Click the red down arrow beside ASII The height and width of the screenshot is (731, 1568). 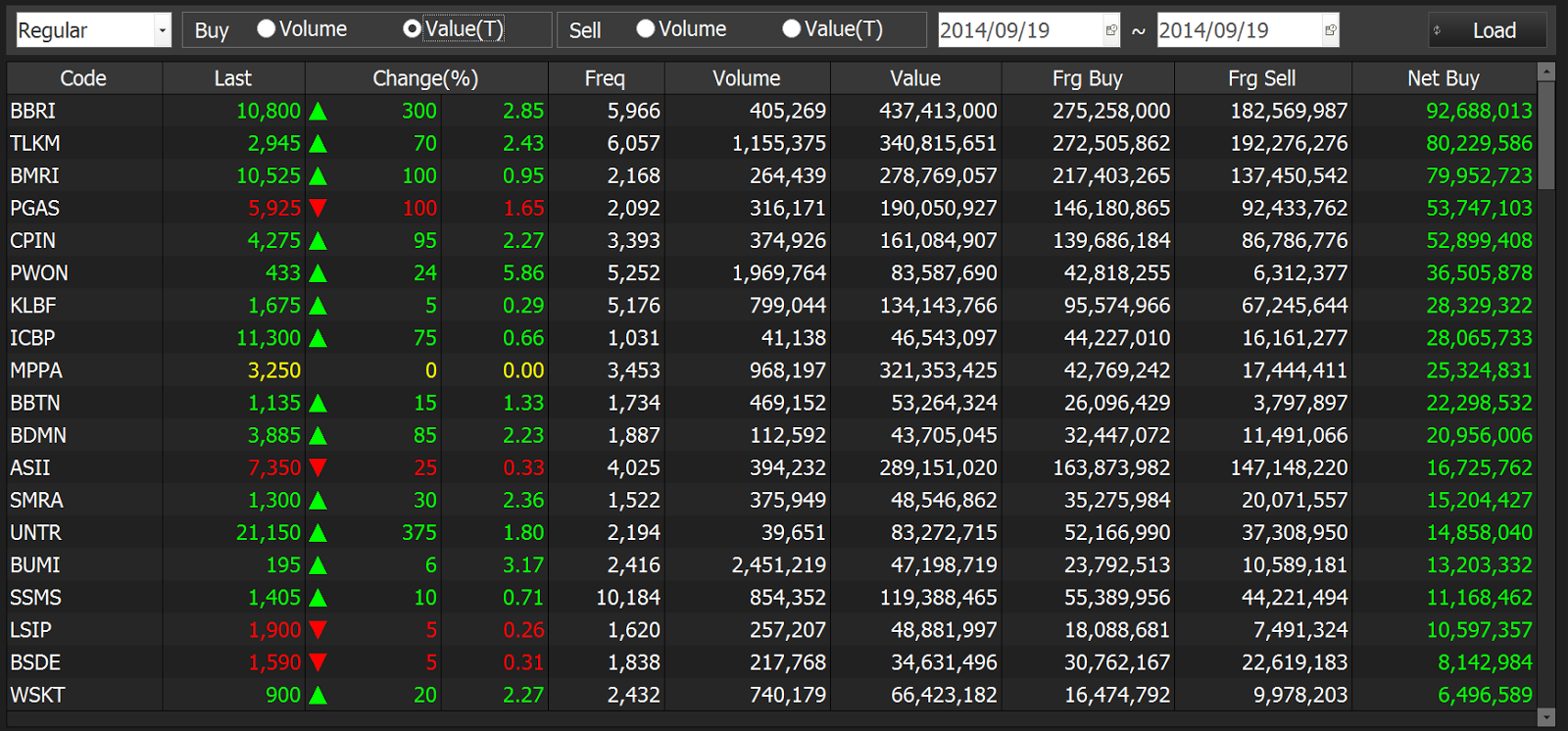click(318, 467)
